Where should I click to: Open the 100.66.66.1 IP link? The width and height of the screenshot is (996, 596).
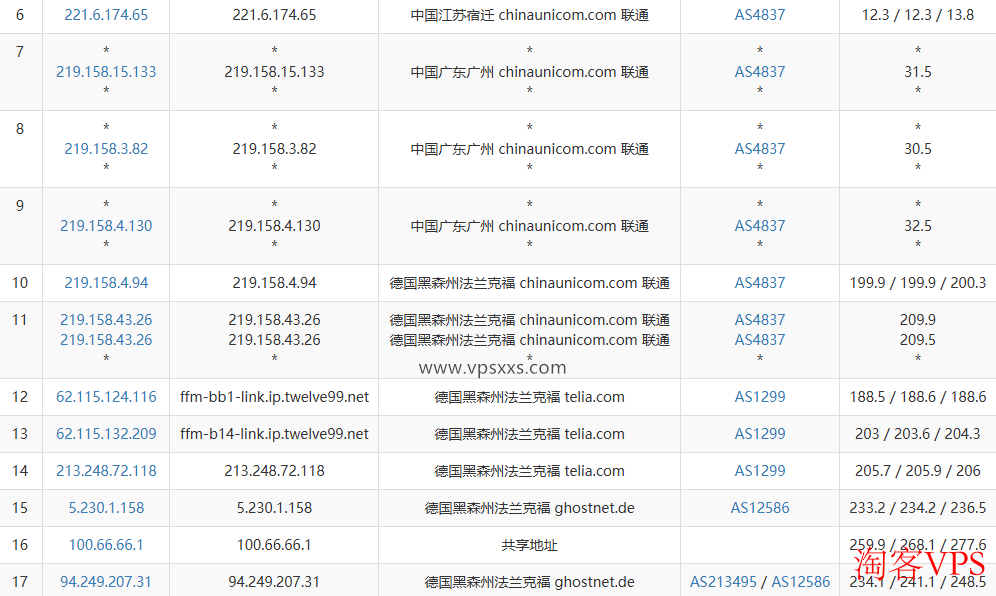tap(106, 545)
